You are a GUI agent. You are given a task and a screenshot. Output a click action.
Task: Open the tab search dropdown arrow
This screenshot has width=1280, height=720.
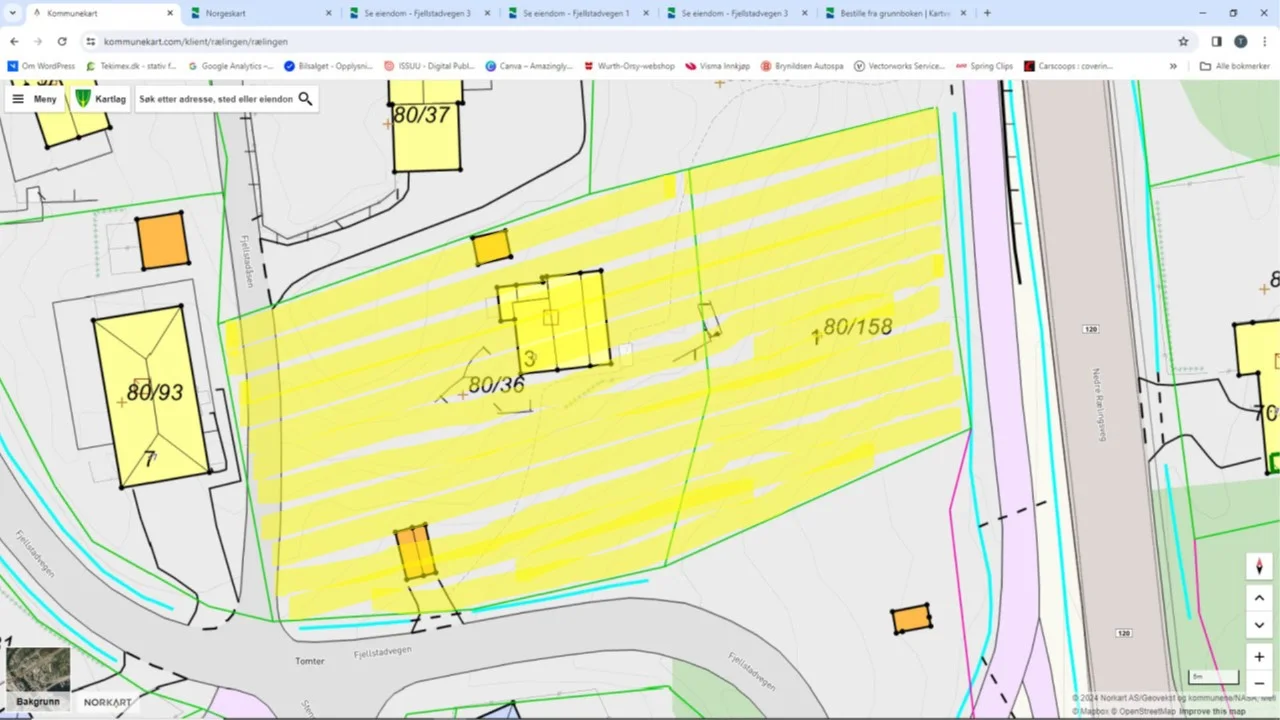(12, 13)
